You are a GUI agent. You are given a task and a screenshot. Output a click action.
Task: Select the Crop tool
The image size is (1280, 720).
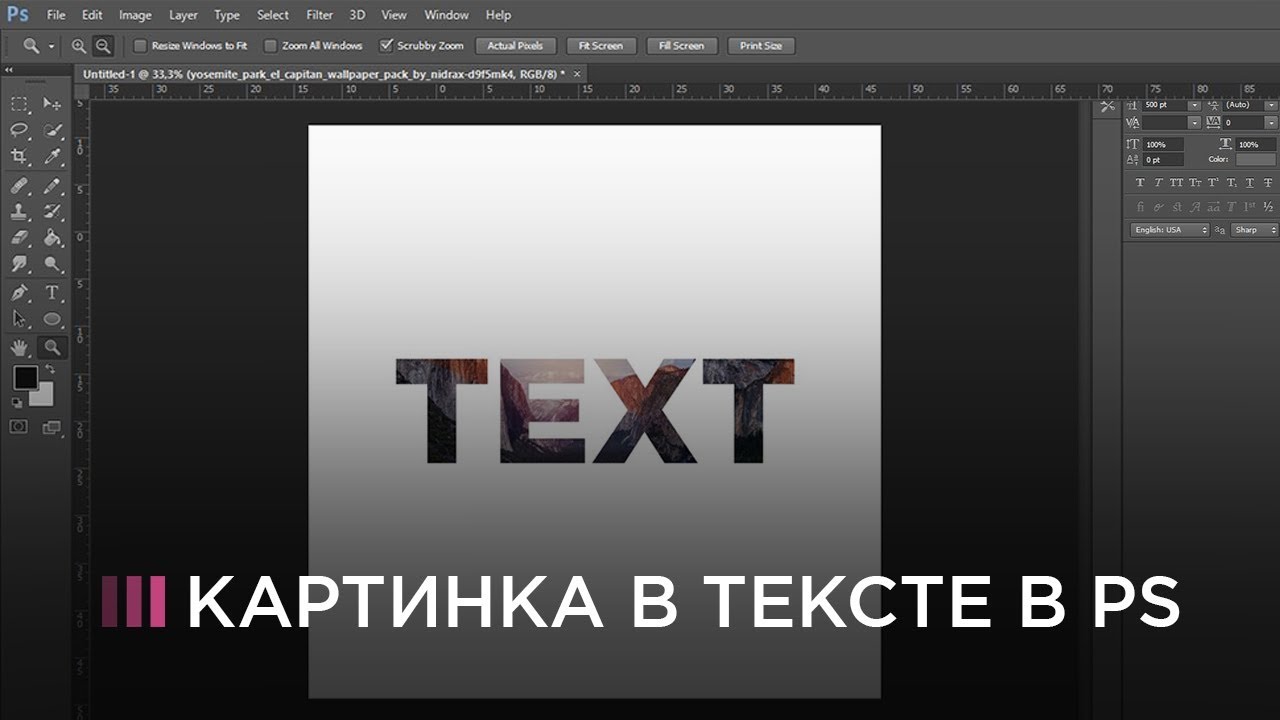19,156
